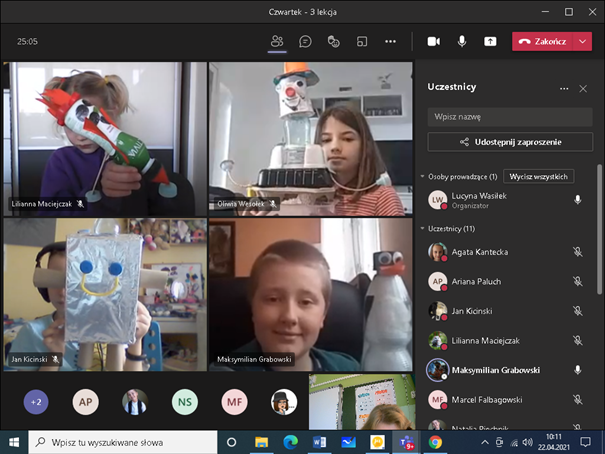Open the reactions and raise hand icon
The image size is (605, 454).
[333, 41]
